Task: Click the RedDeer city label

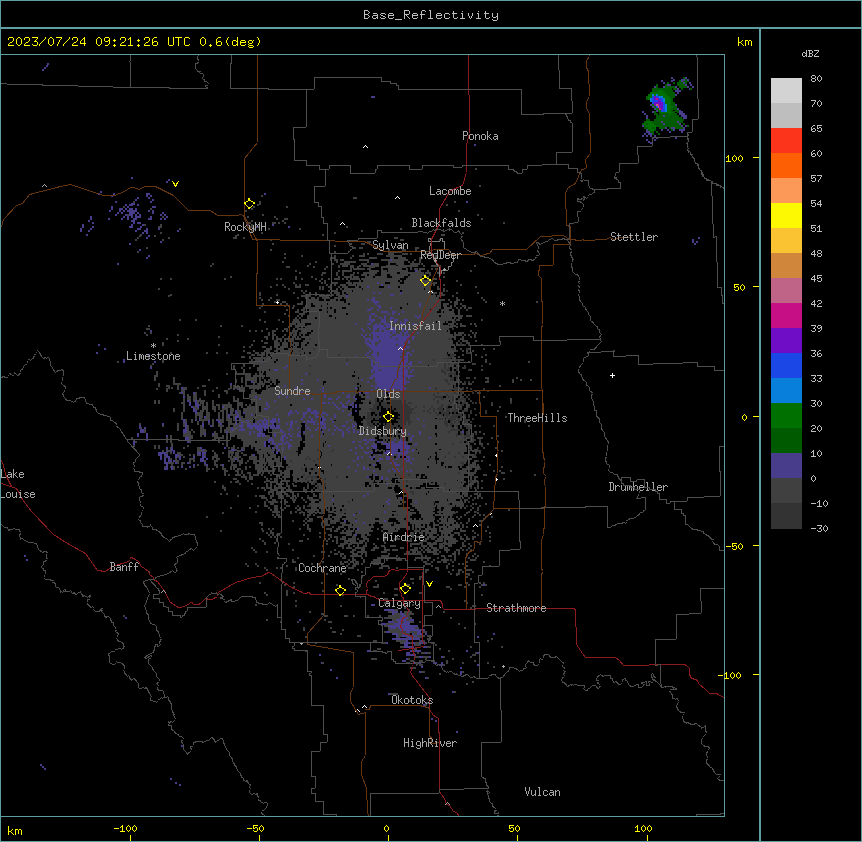Action: pos(440,255)
